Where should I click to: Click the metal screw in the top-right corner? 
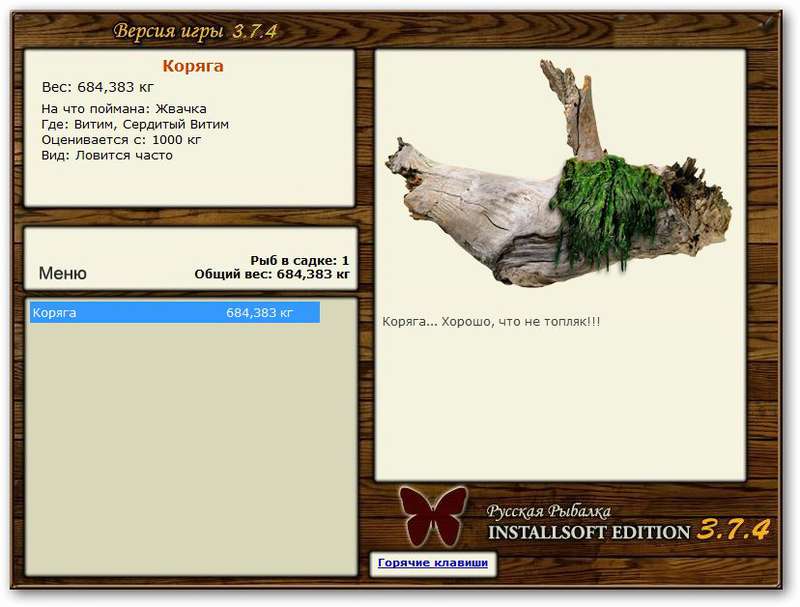[768, 24]
